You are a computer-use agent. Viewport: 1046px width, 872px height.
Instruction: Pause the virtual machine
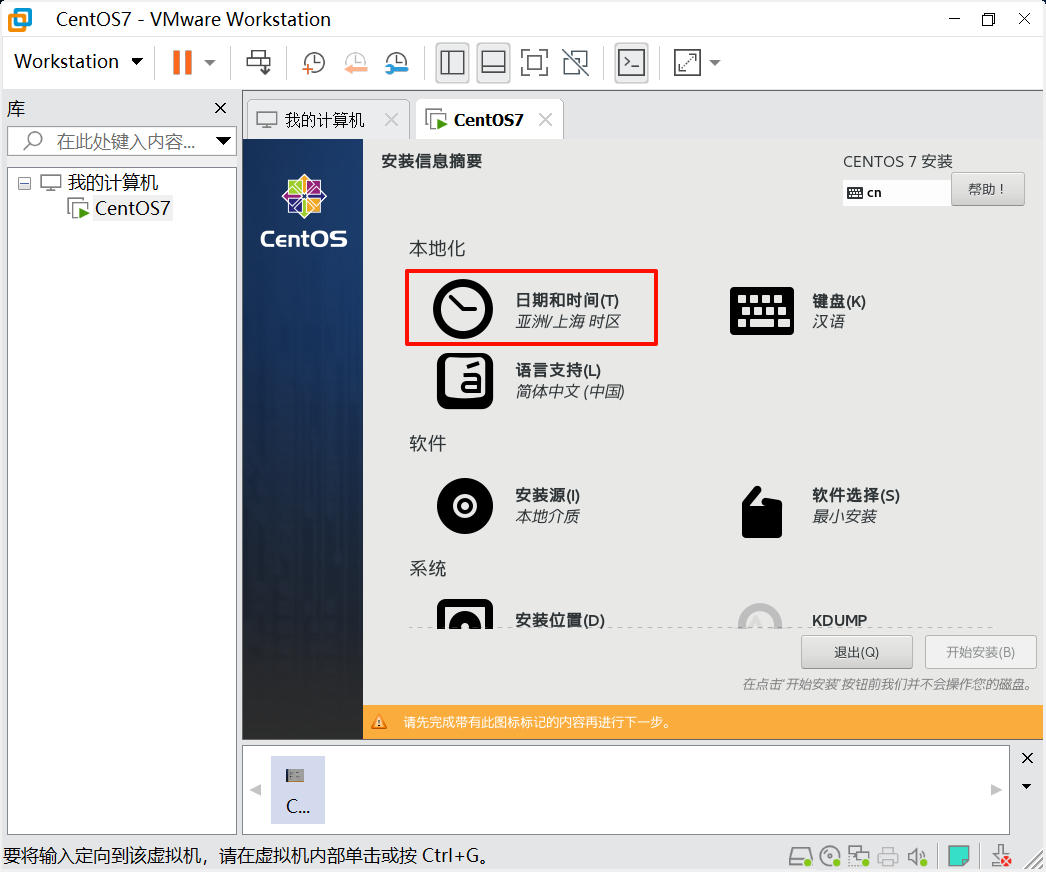(182, 63)
